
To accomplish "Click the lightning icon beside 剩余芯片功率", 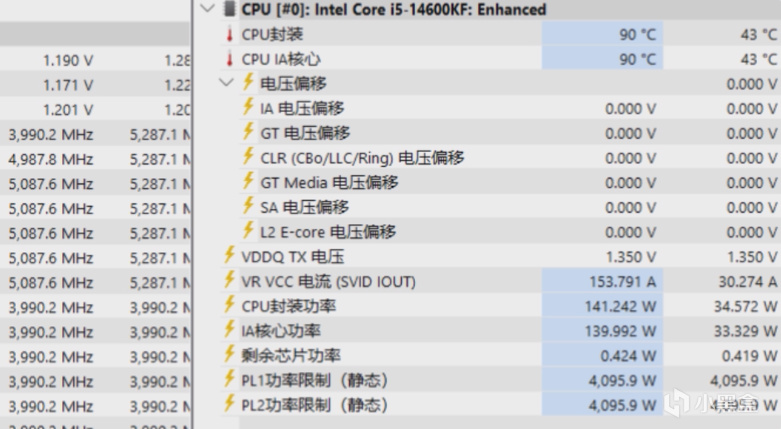I will pyautogui.click(x=232, y=355).
